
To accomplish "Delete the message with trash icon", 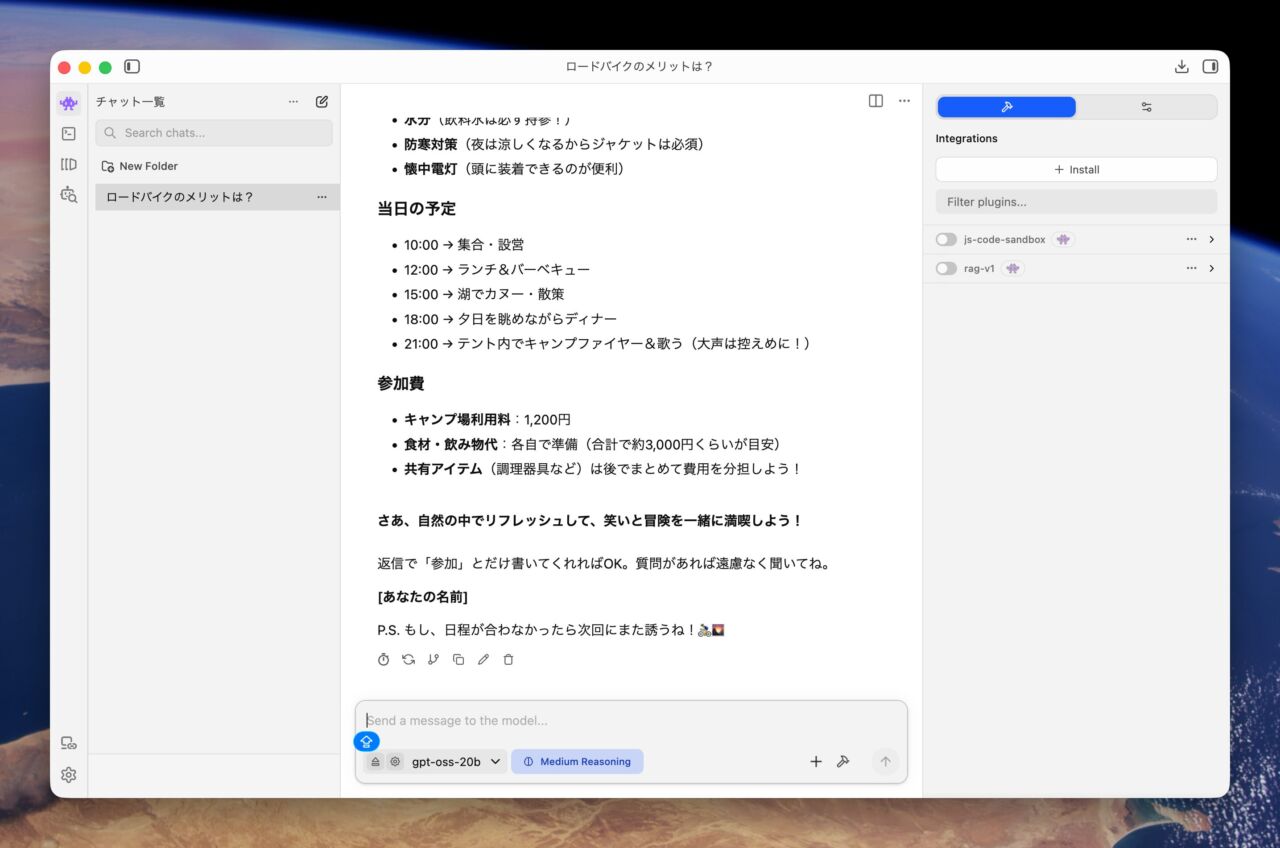I will pos(508,660).
